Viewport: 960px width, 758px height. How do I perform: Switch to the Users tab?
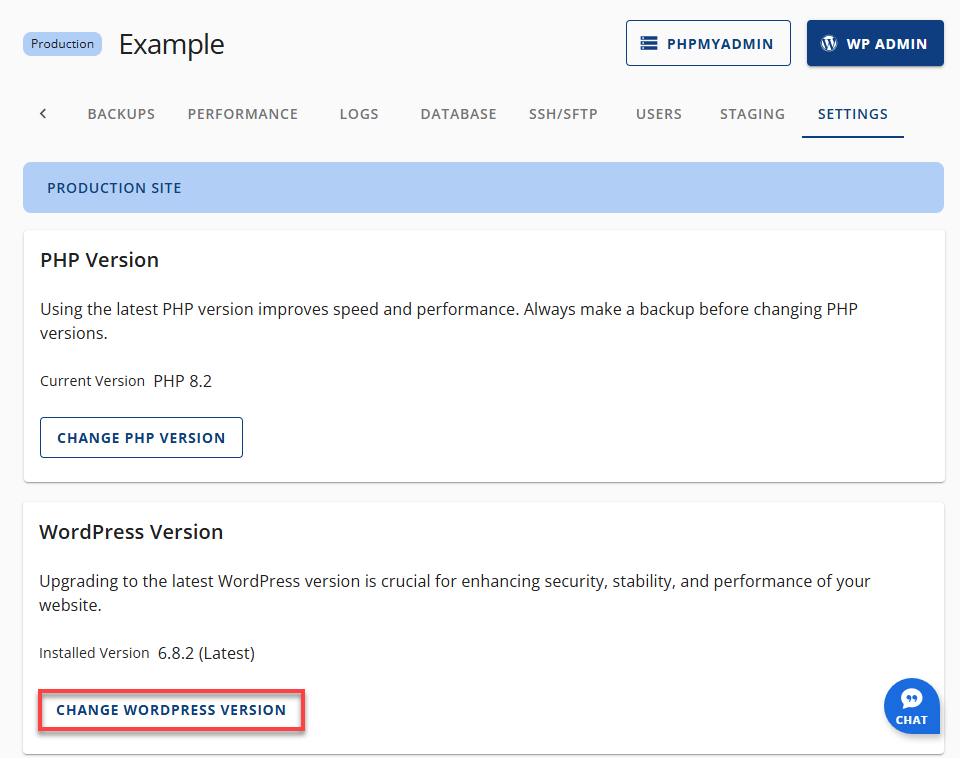pyautogui.click(x=658, y=114)
